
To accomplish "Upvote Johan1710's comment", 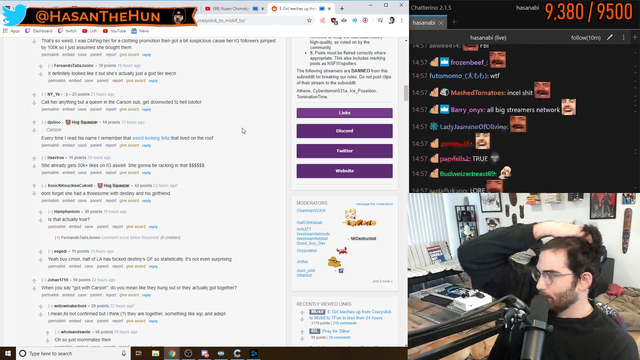I will [34, 280].
